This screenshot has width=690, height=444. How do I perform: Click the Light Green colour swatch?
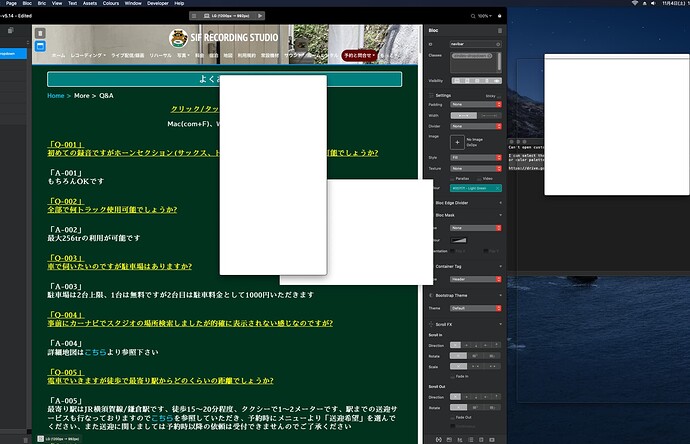coord(476,188)
